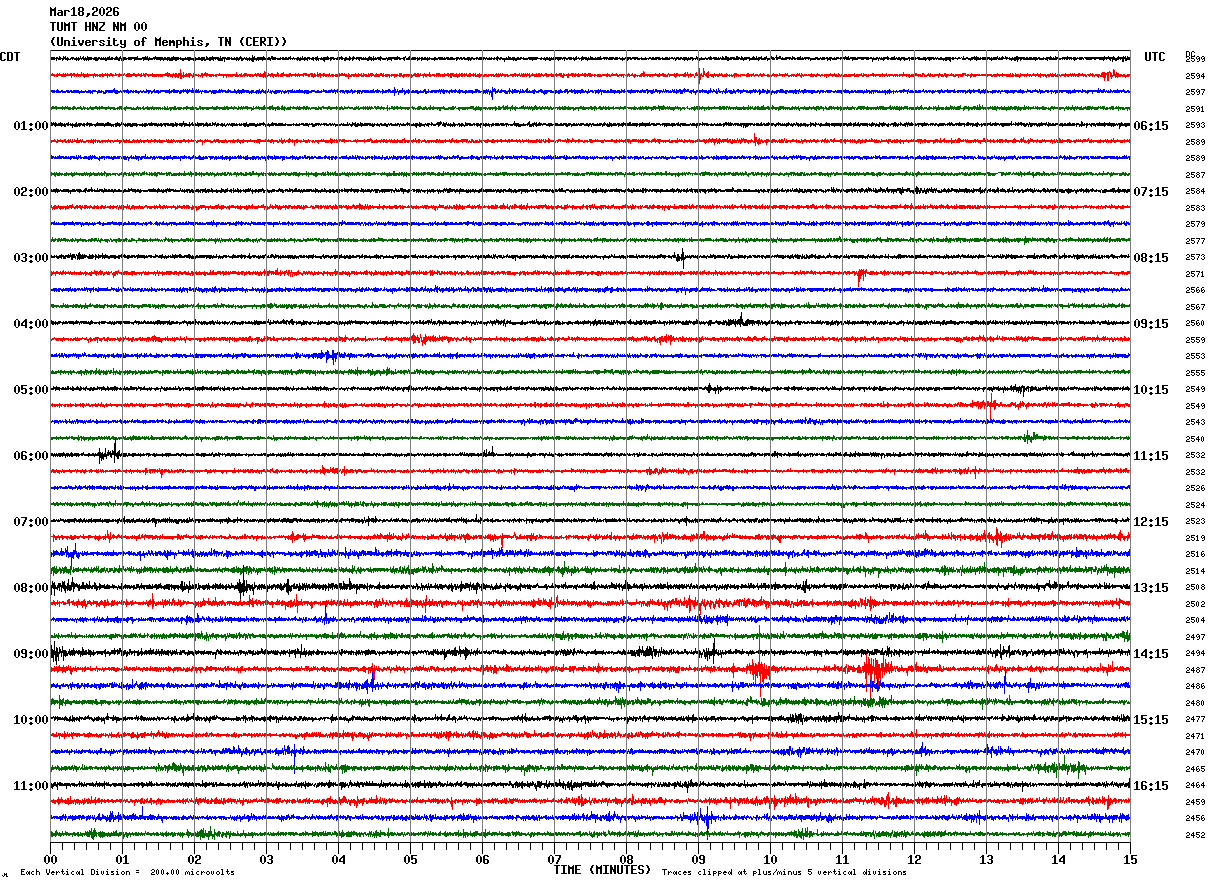Click minute tick label "01" on time axis
Image resolution: width=1210 pixels, height=886 pixels.
click(122, 859)
